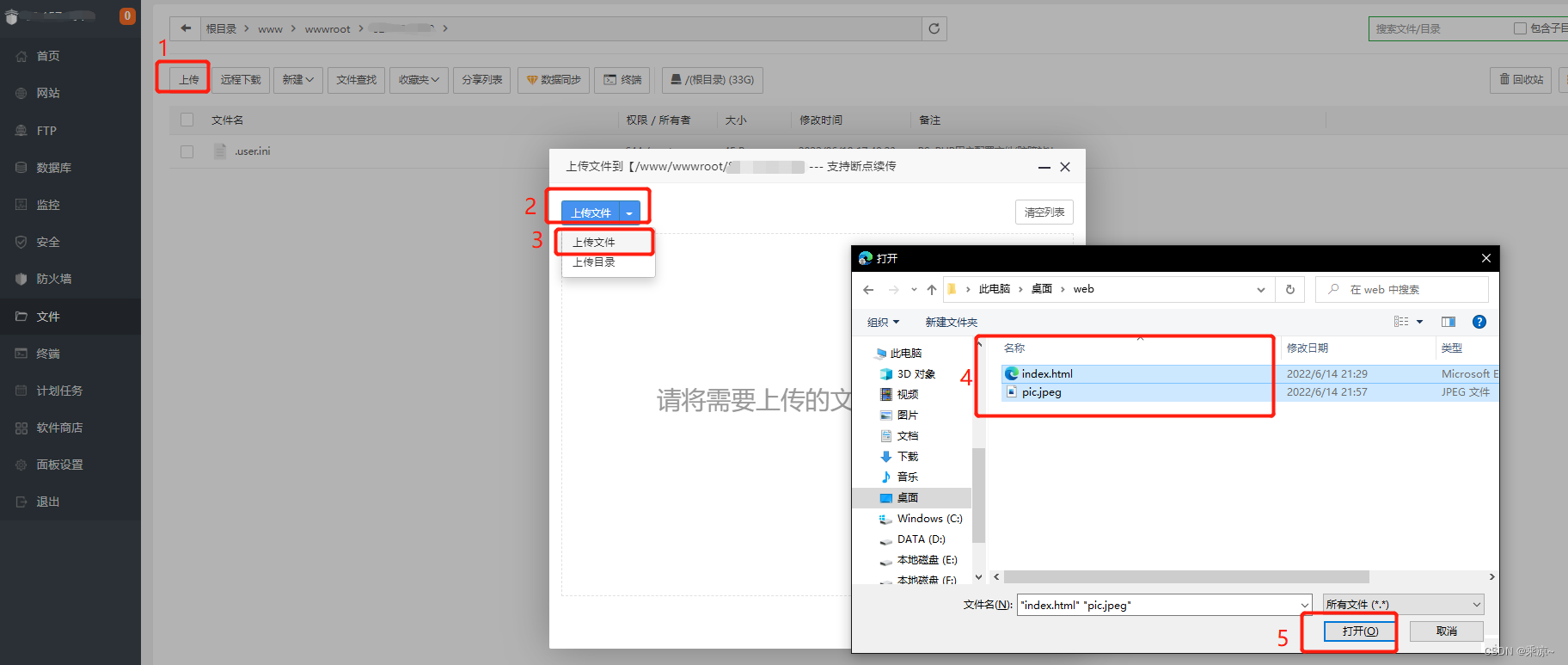Expand the address bar dropdown in Open dialog
The image size is (1568, 665).
pyautogui.click(x=1261, y=290)
